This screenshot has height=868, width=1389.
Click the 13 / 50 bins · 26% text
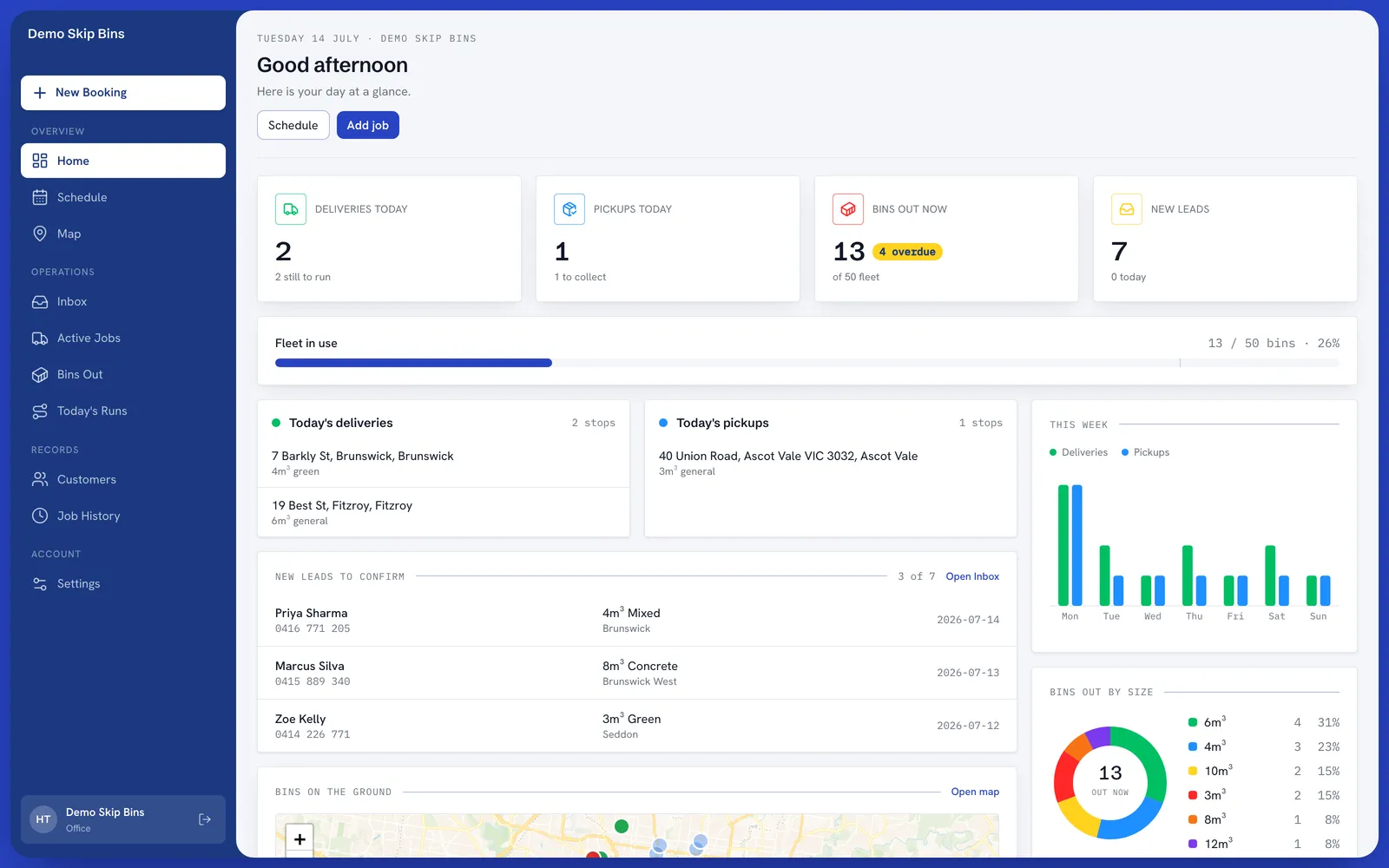click(x=1274, y=343)
